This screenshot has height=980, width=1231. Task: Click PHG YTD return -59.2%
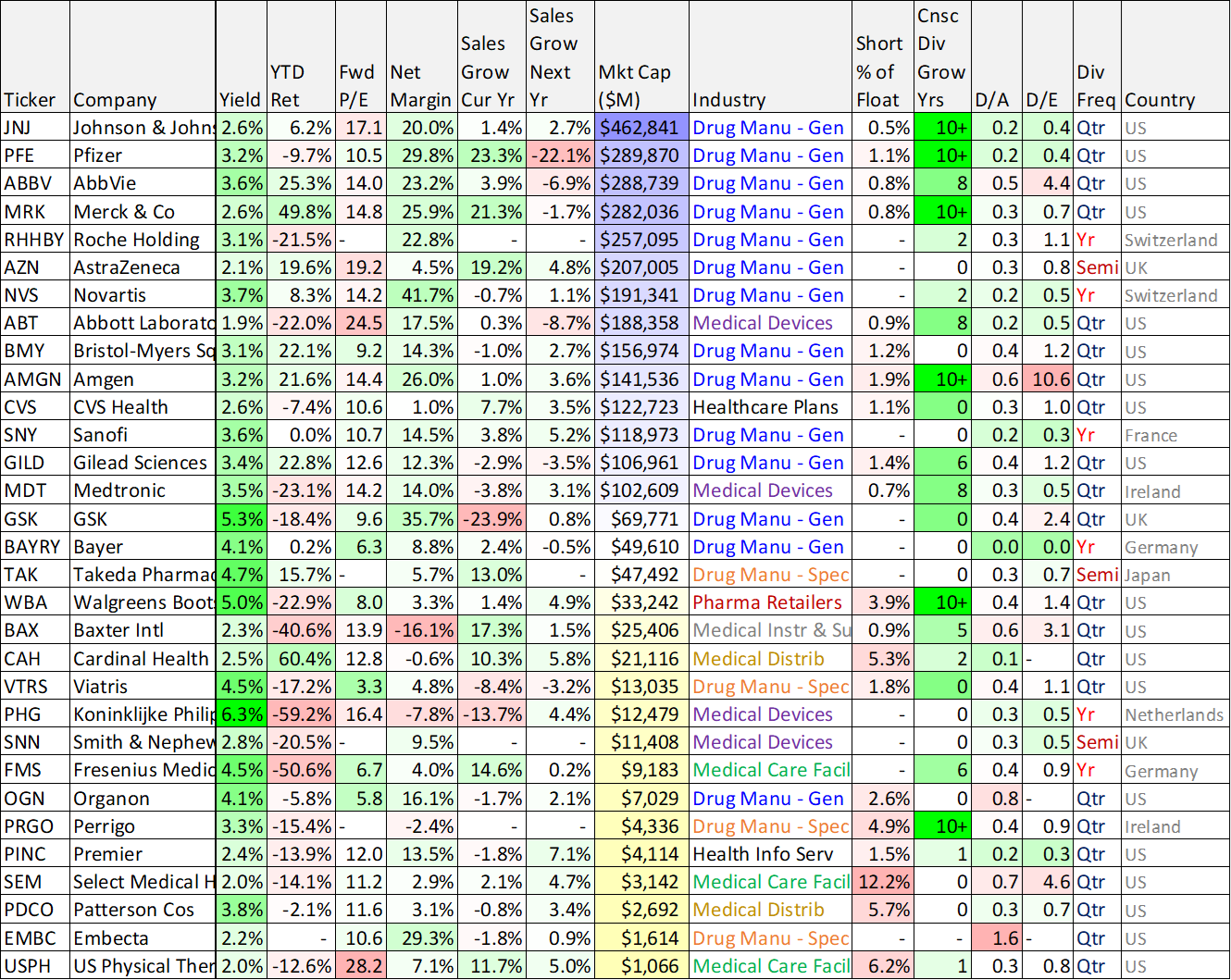point(302,714)
